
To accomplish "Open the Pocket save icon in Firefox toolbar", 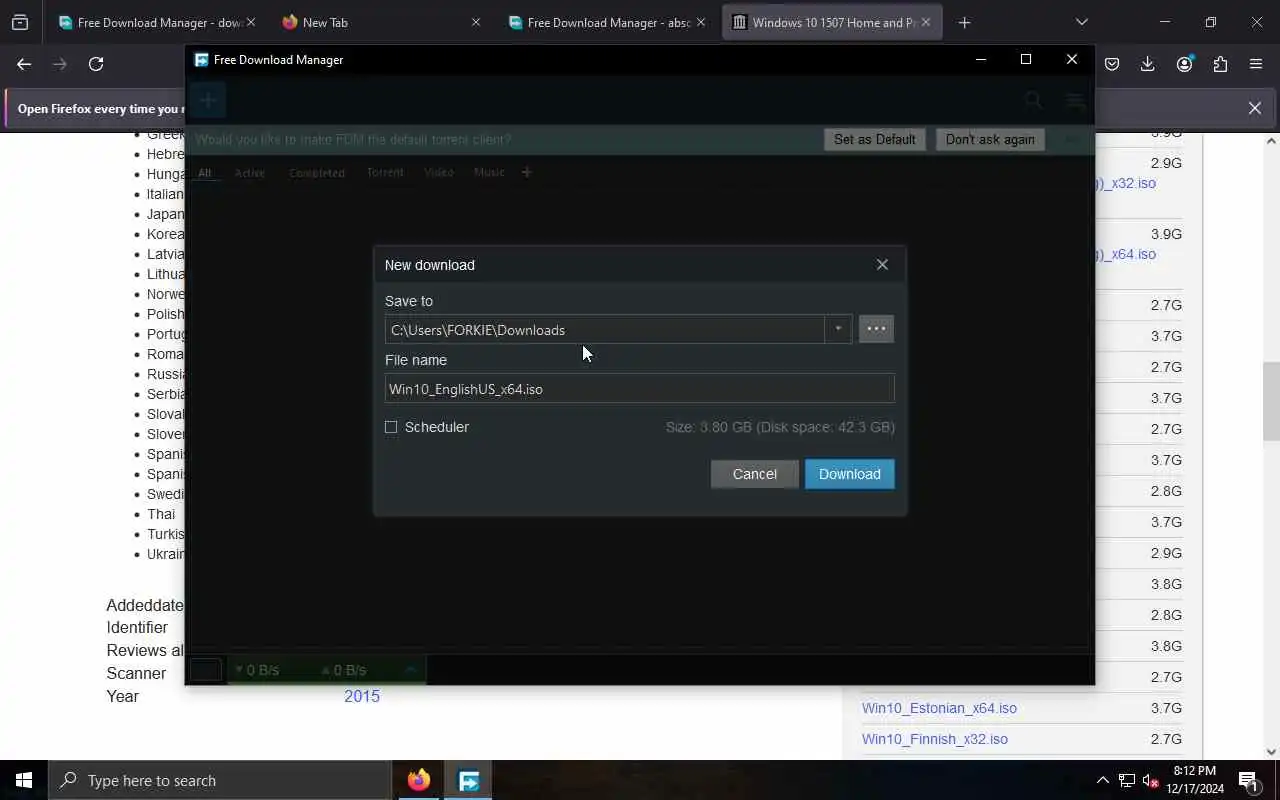I will pos(1112,64).
